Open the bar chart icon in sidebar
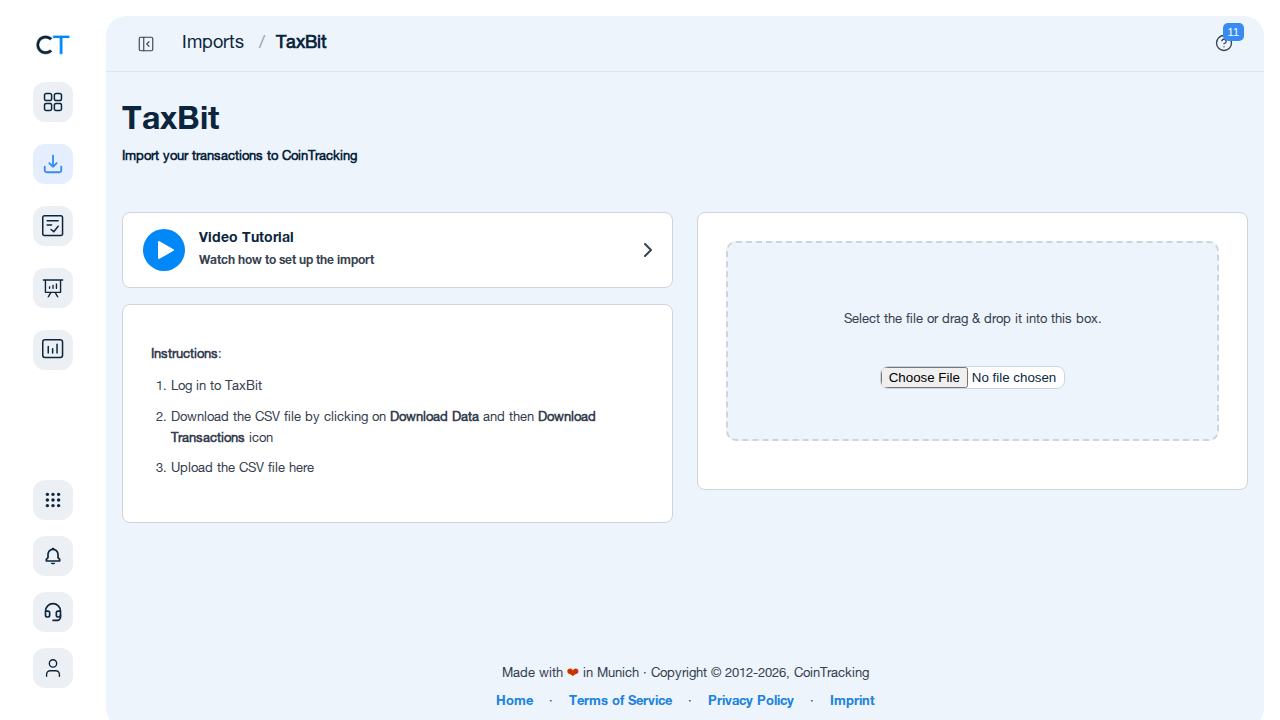 [x=53, y=350]
